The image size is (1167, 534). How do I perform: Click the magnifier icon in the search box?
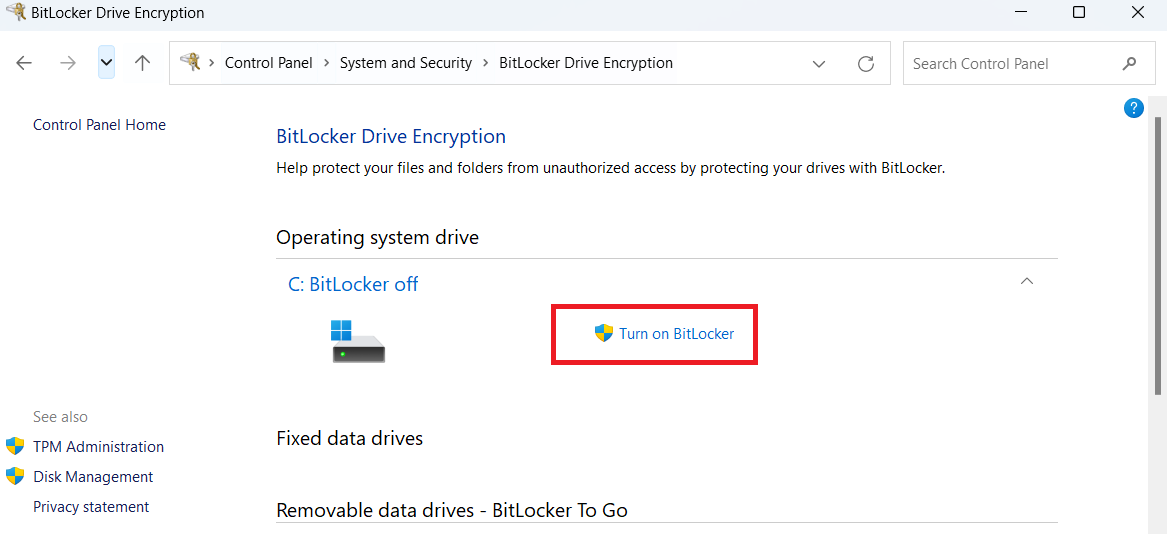point(1129,63)
